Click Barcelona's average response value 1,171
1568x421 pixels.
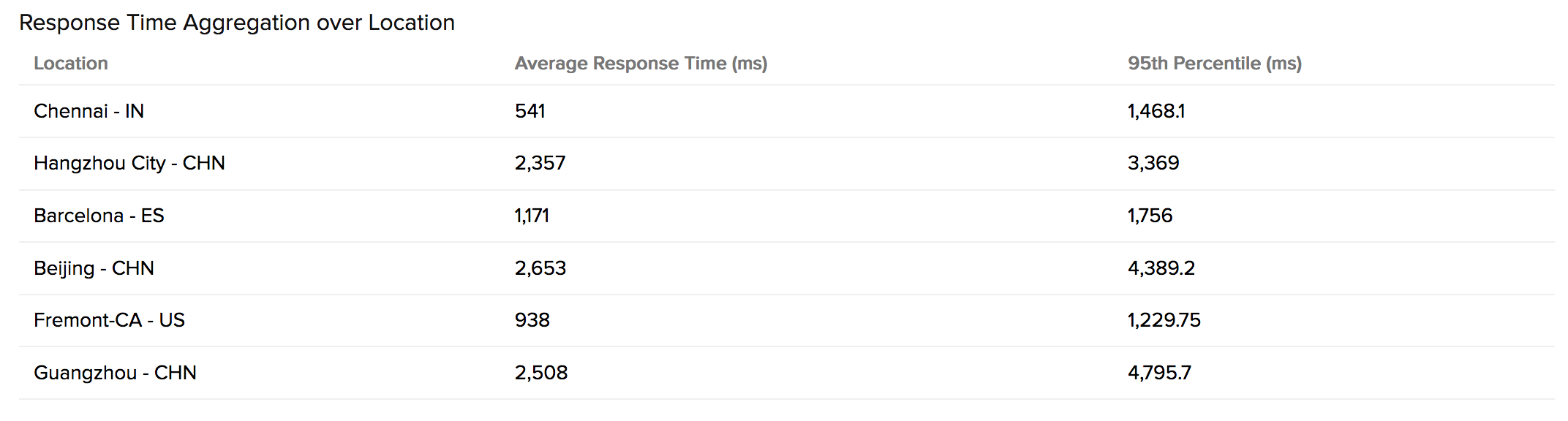click(x=532, y=216)
